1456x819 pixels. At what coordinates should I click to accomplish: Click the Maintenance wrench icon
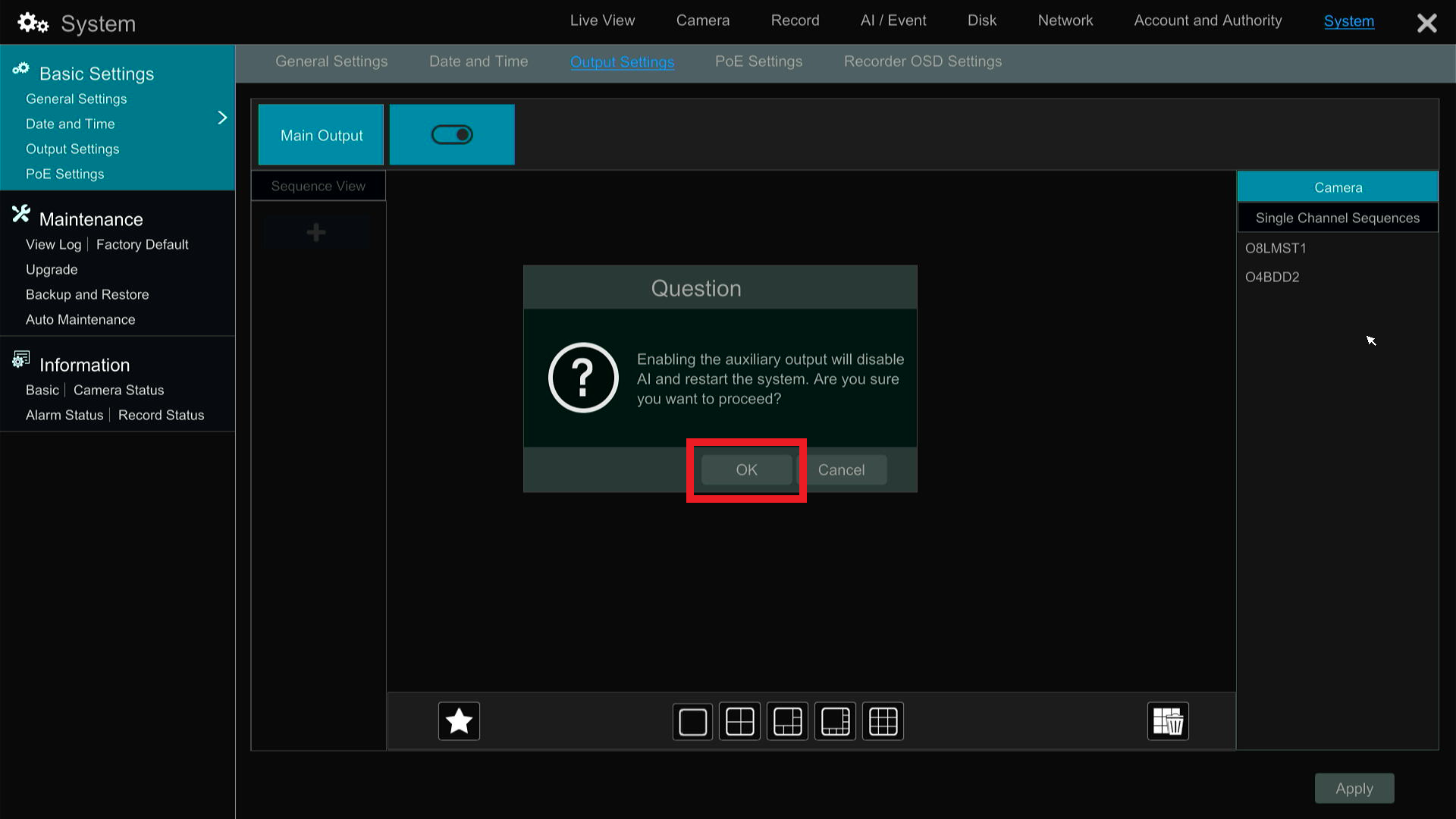(x=21, y=214)
